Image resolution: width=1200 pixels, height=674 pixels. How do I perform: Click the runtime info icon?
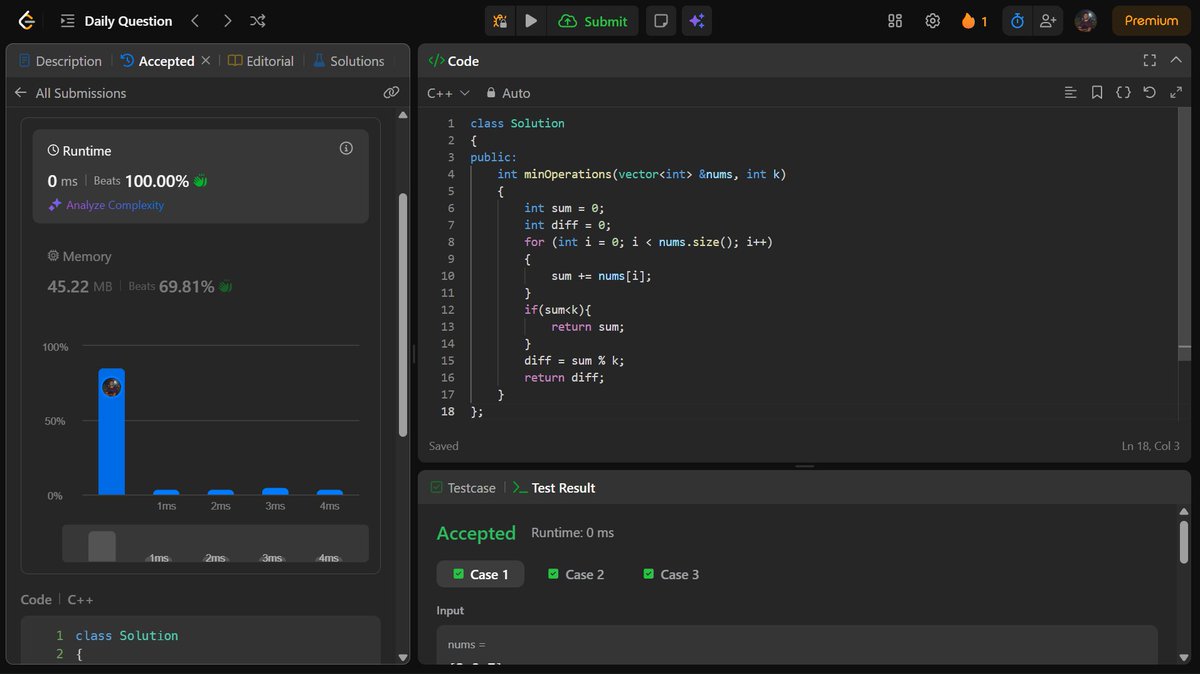click(x=346, y=149)
